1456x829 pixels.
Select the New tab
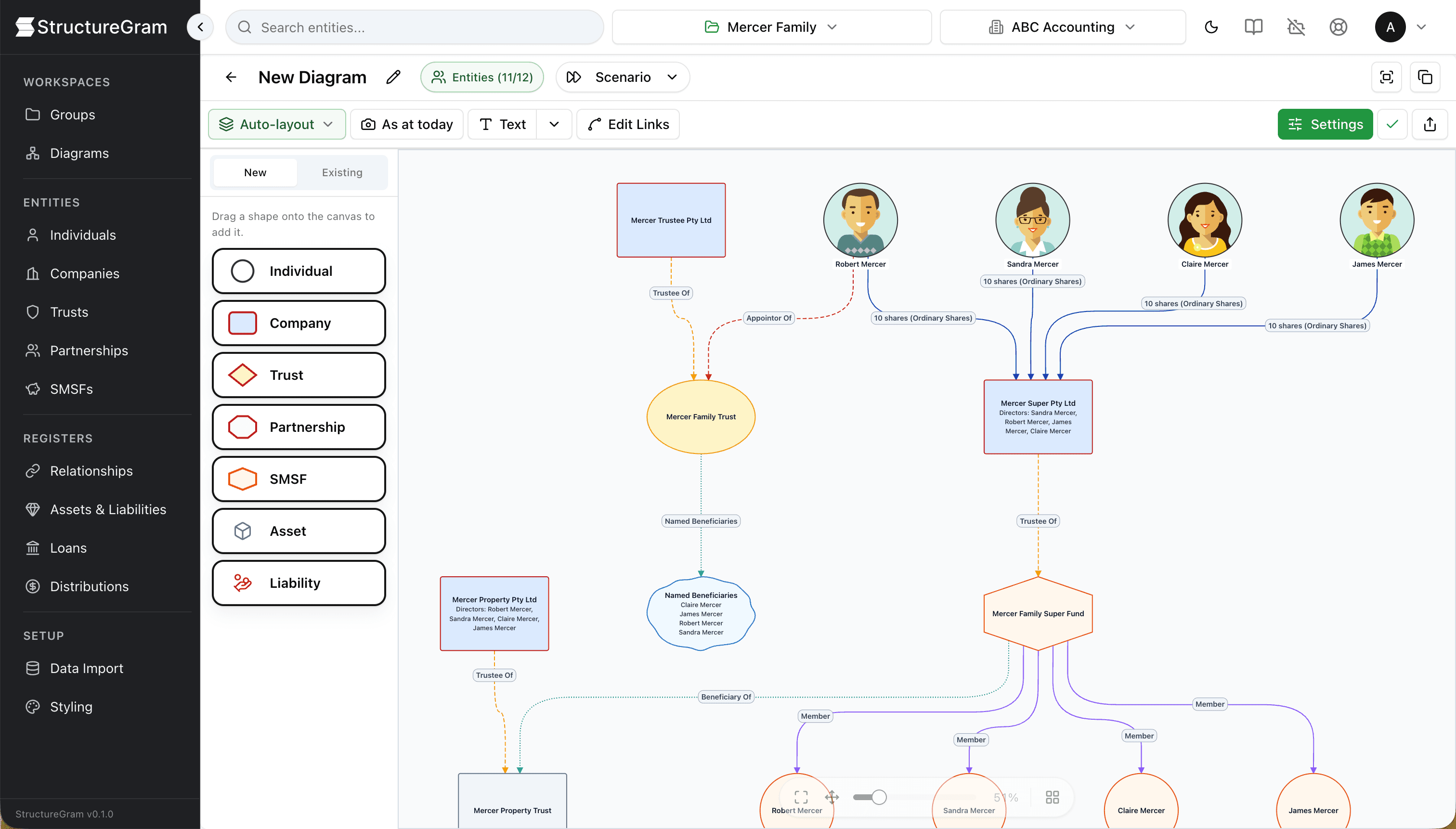[x=255, y=172]
